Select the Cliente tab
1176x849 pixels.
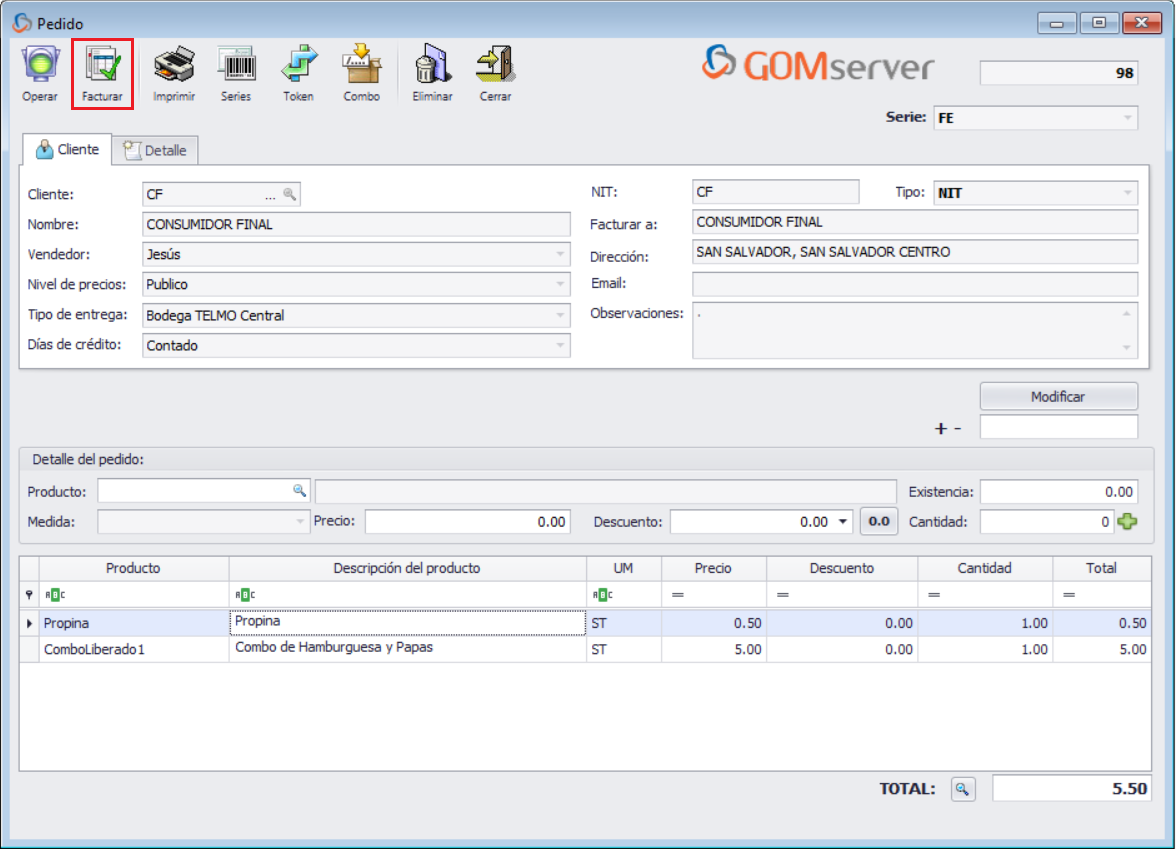[x=66, y=151]
